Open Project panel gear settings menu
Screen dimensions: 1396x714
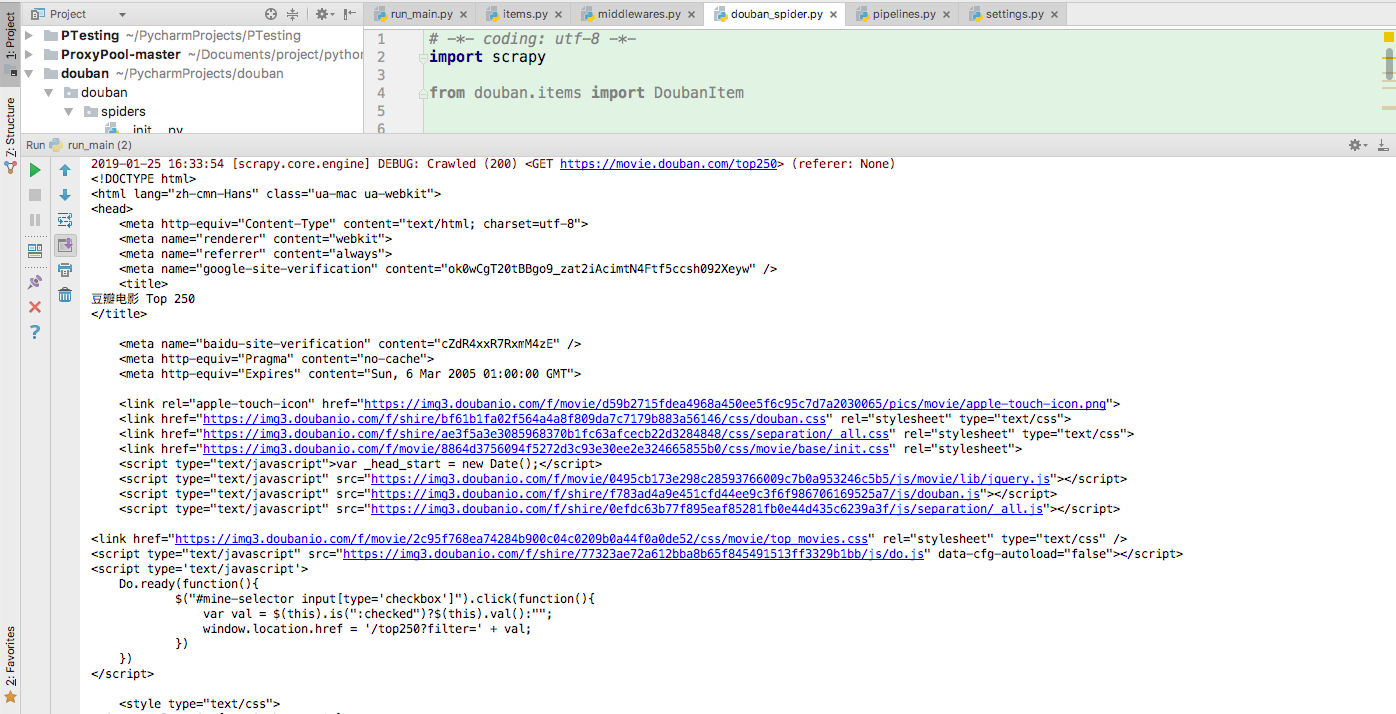(x=324, y=14)
